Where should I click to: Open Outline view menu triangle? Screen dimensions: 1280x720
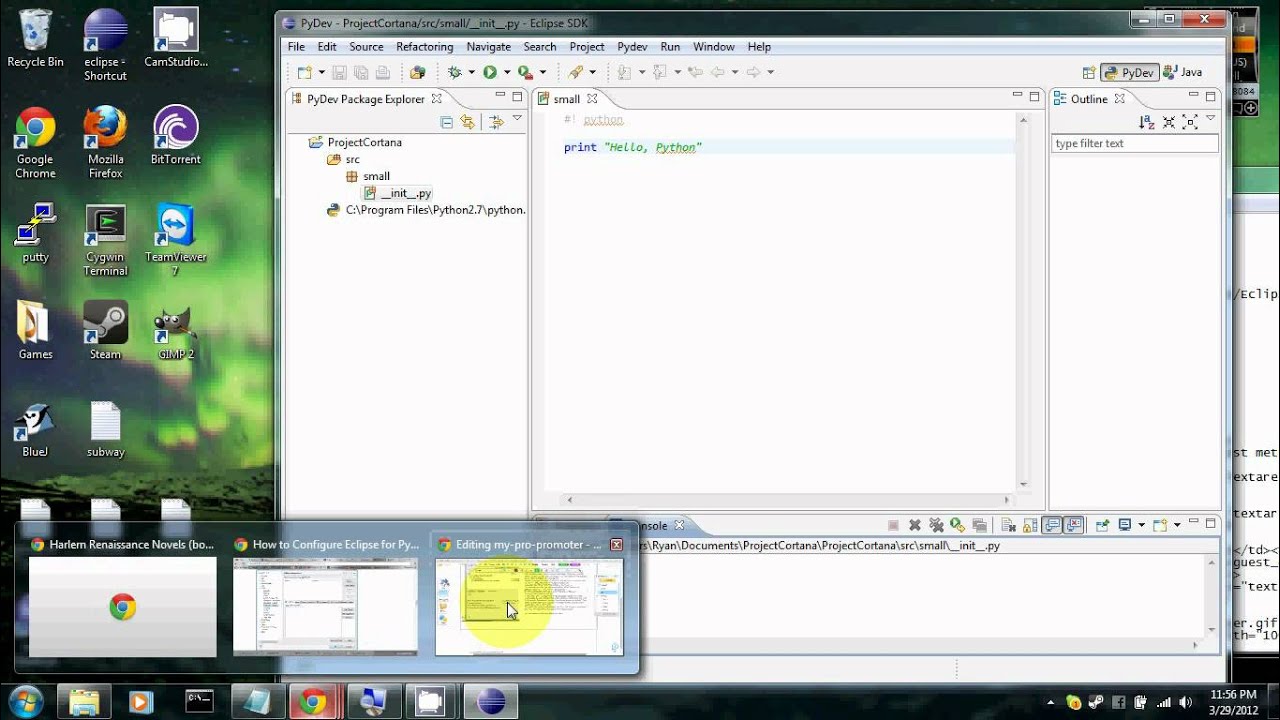(x=1211, y=119)
